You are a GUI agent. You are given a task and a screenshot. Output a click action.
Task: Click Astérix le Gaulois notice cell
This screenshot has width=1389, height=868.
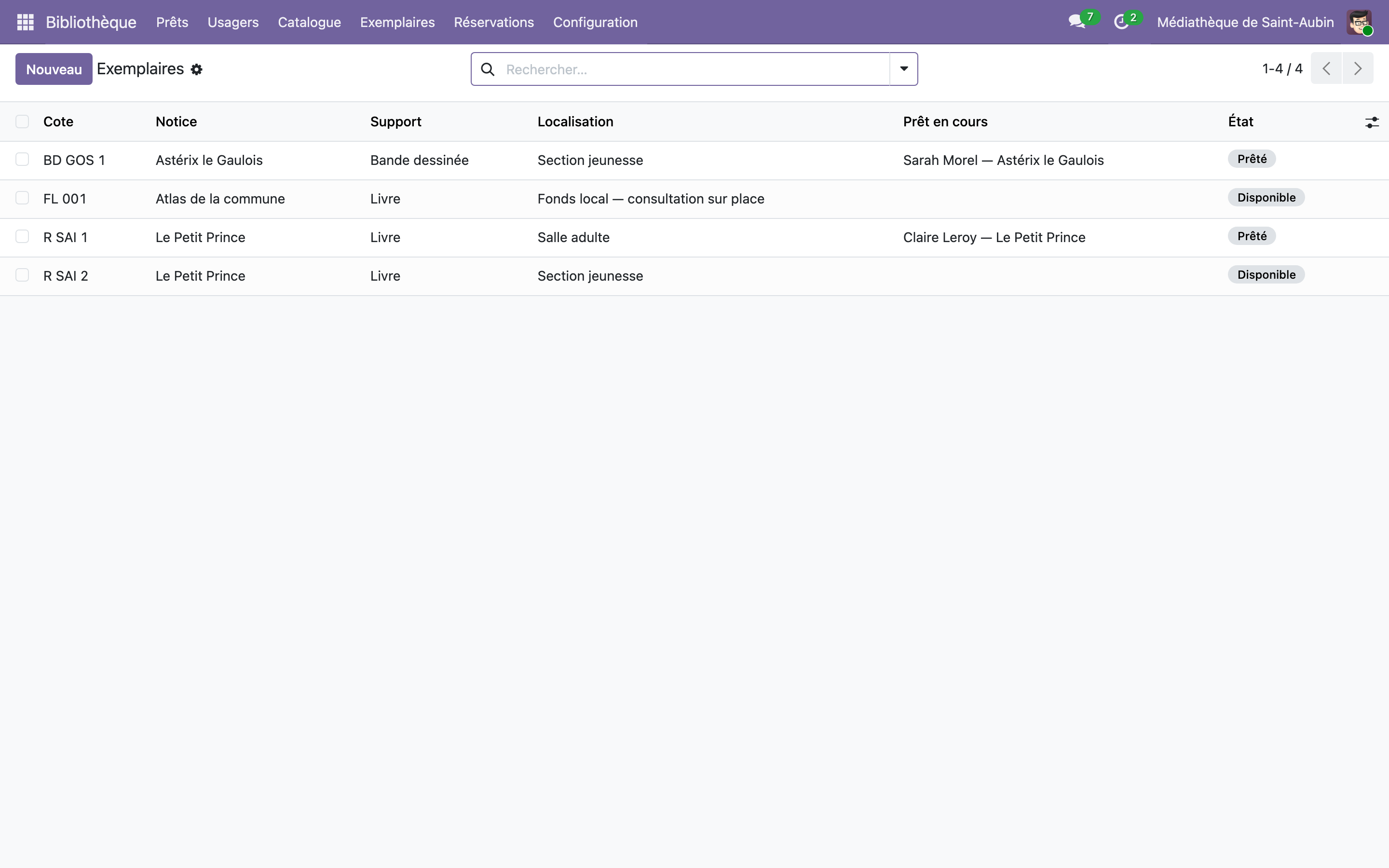[209, 160]
